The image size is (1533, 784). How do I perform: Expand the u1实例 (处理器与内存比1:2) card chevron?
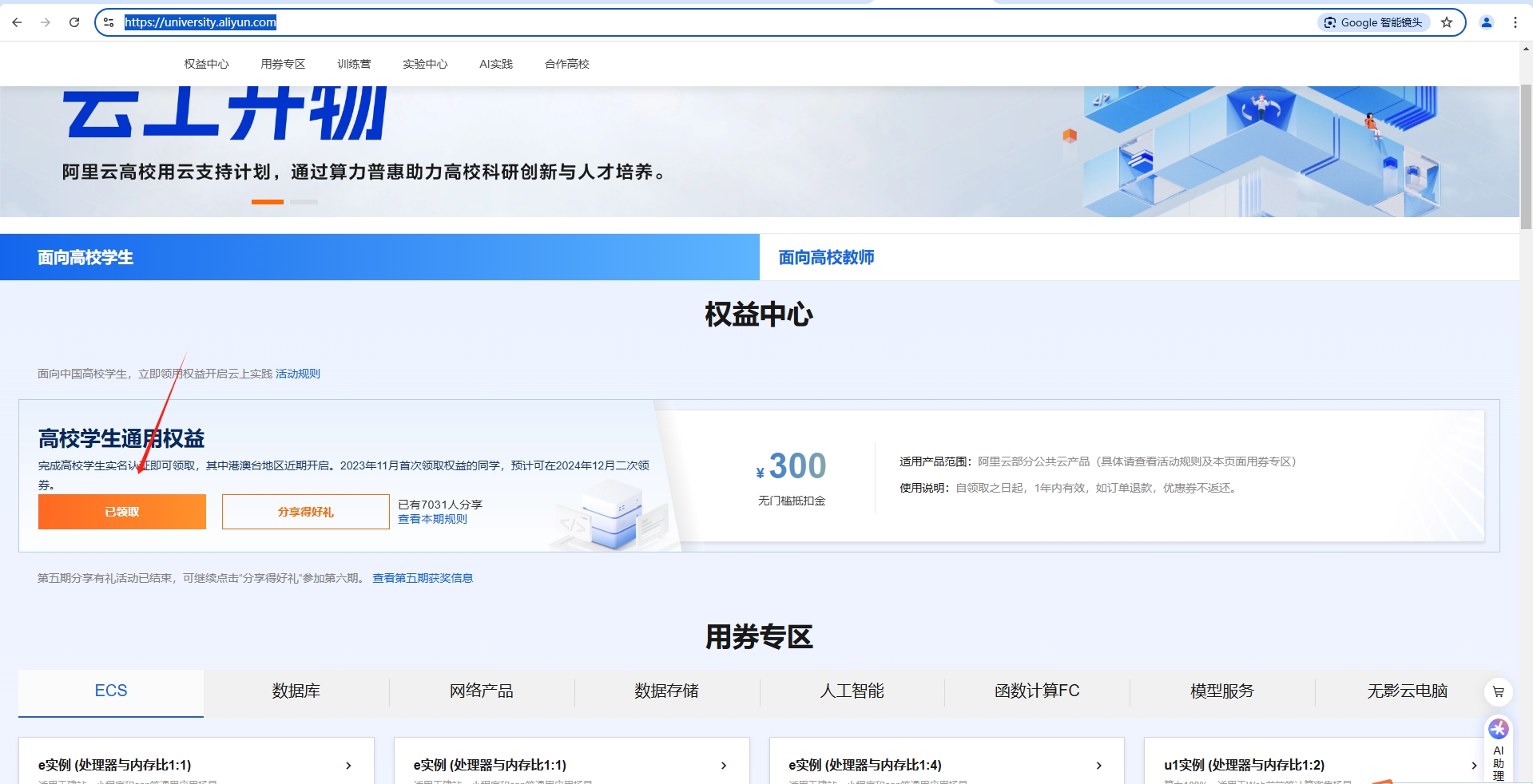pyautogui.click(x=1474, y=766)
